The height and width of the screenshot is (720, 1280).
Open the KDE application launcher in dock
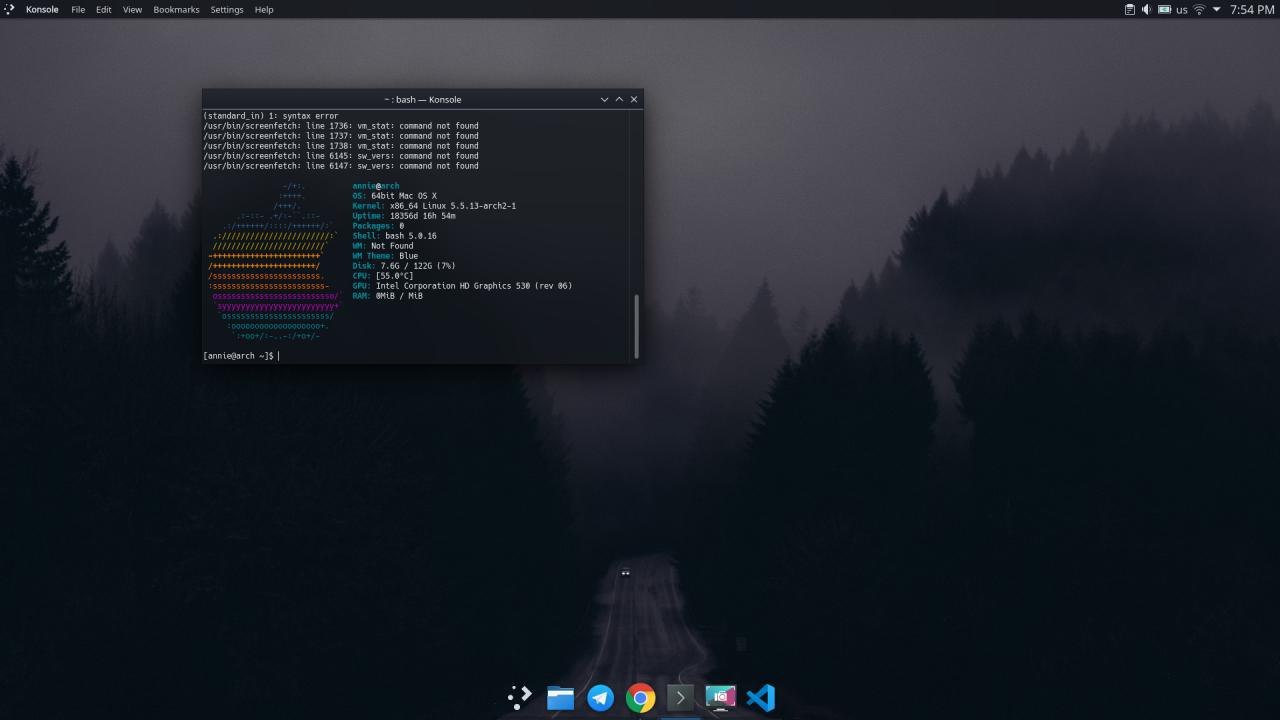520,697
